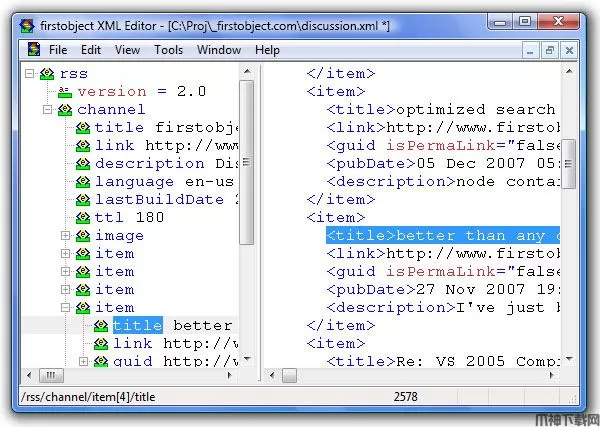Click text pane horizontal scroll right arrow
Image resolution: width=600 pixels, height=427 pixels.
(551, 375)
